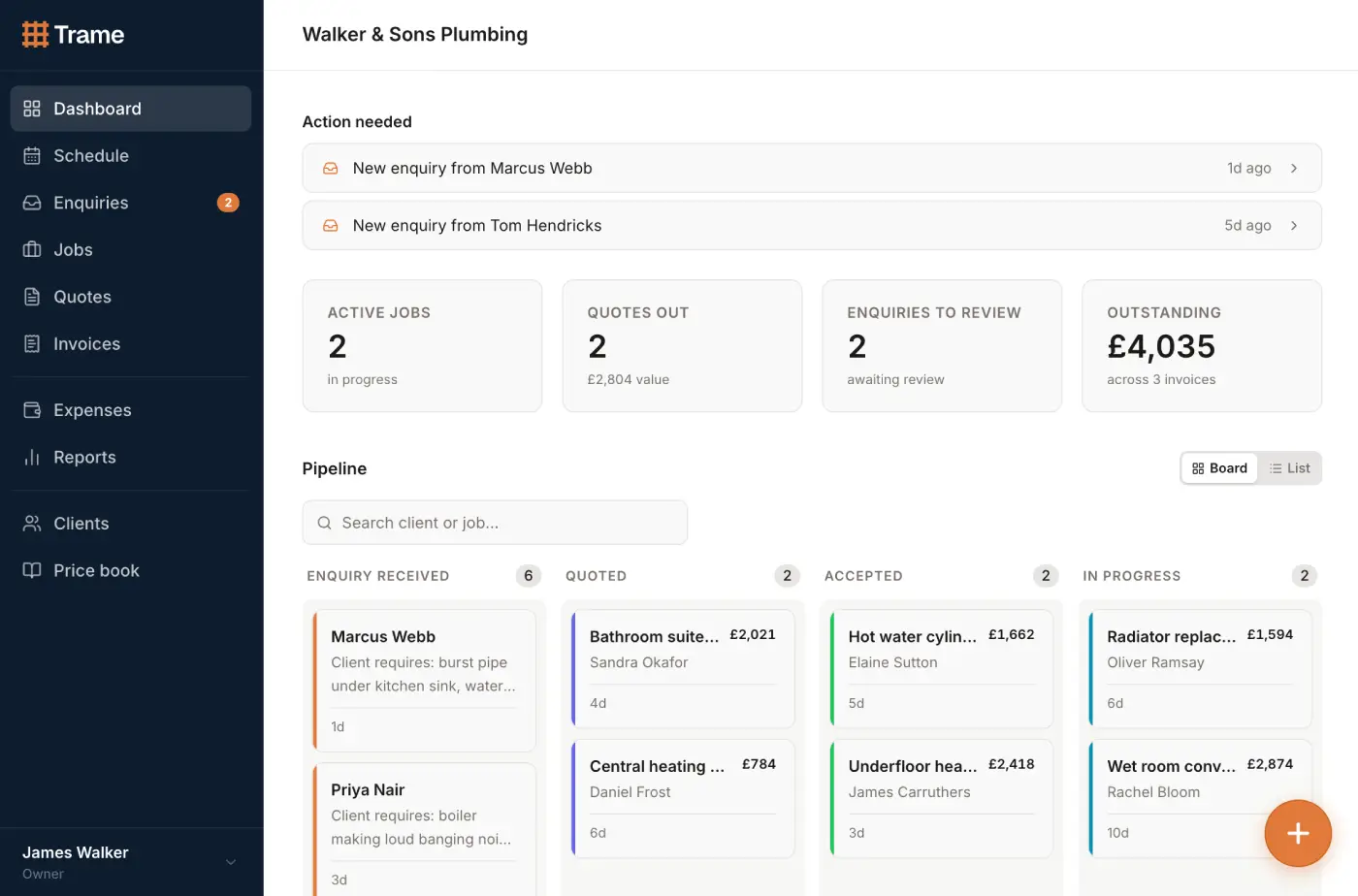Click the Accepted column header
Image resolution: width=1358 pixels, height=896 pixels.
[x=863, y=576]
